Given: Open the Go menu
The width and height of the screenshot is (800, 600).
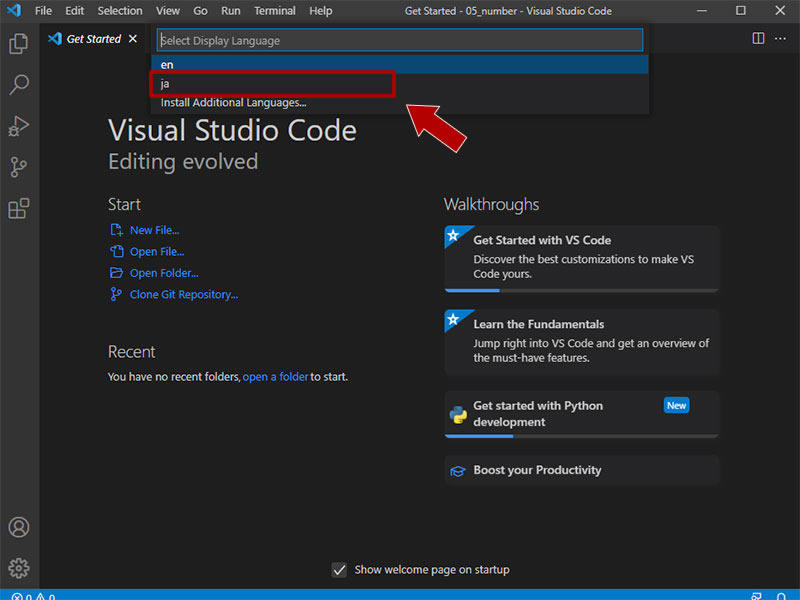Looking at the screenshot, I should 201,11.
